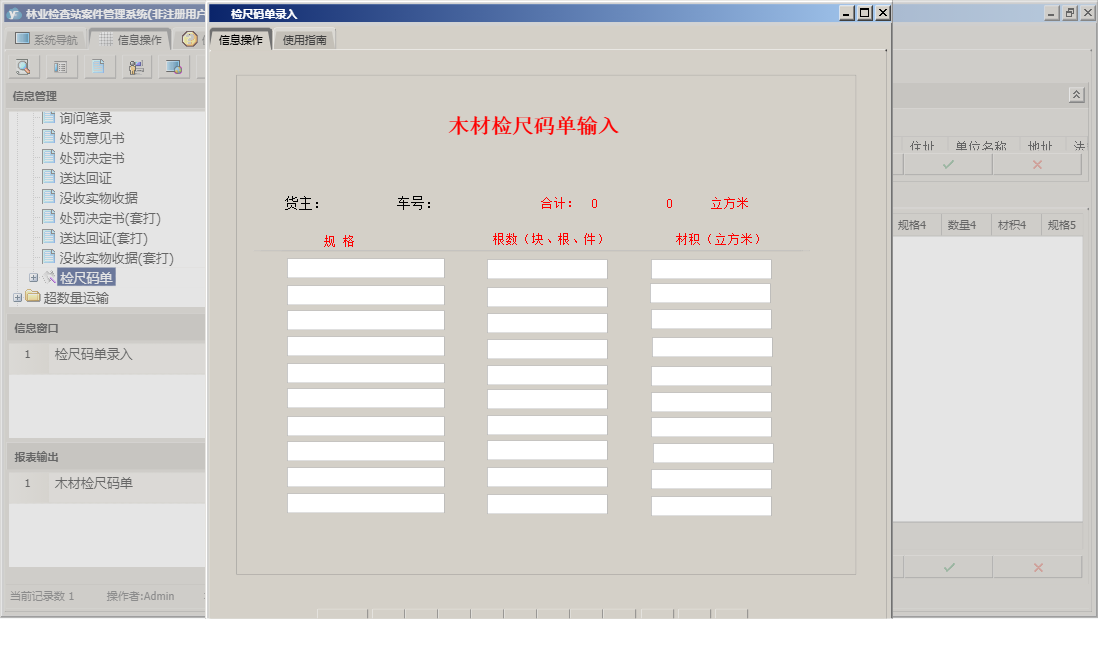
Task: Select the magnifier search tool icon
Action: pos(22,66)
